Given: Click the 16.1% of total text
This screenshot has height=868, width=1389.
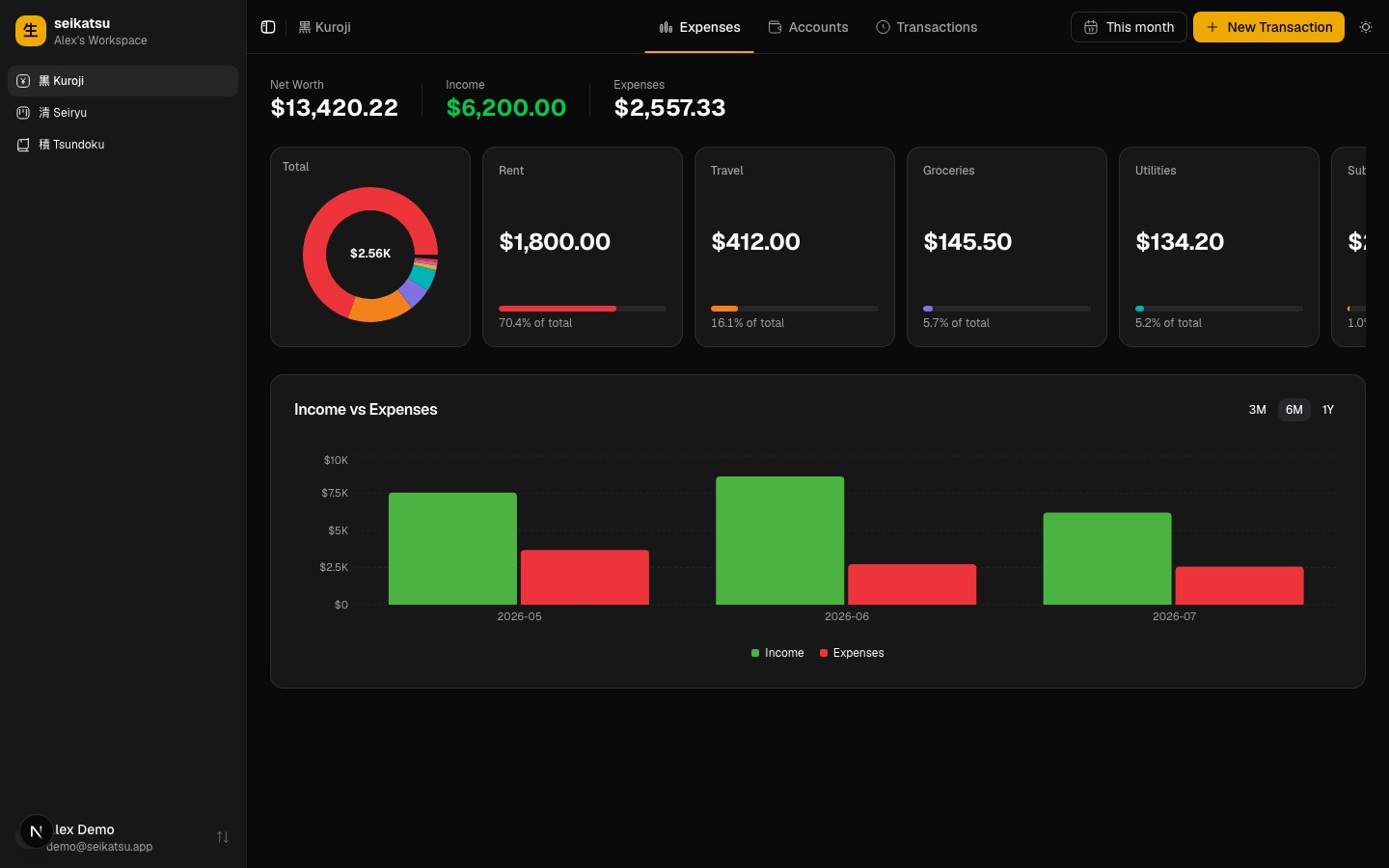Looking at the screenshot, I should point(748,323).
